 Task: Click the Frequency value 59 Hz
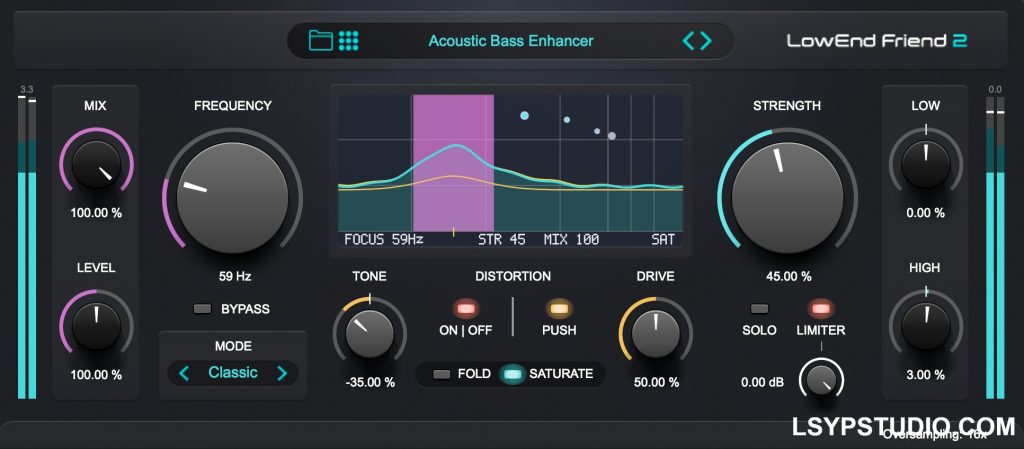[234, 276]
